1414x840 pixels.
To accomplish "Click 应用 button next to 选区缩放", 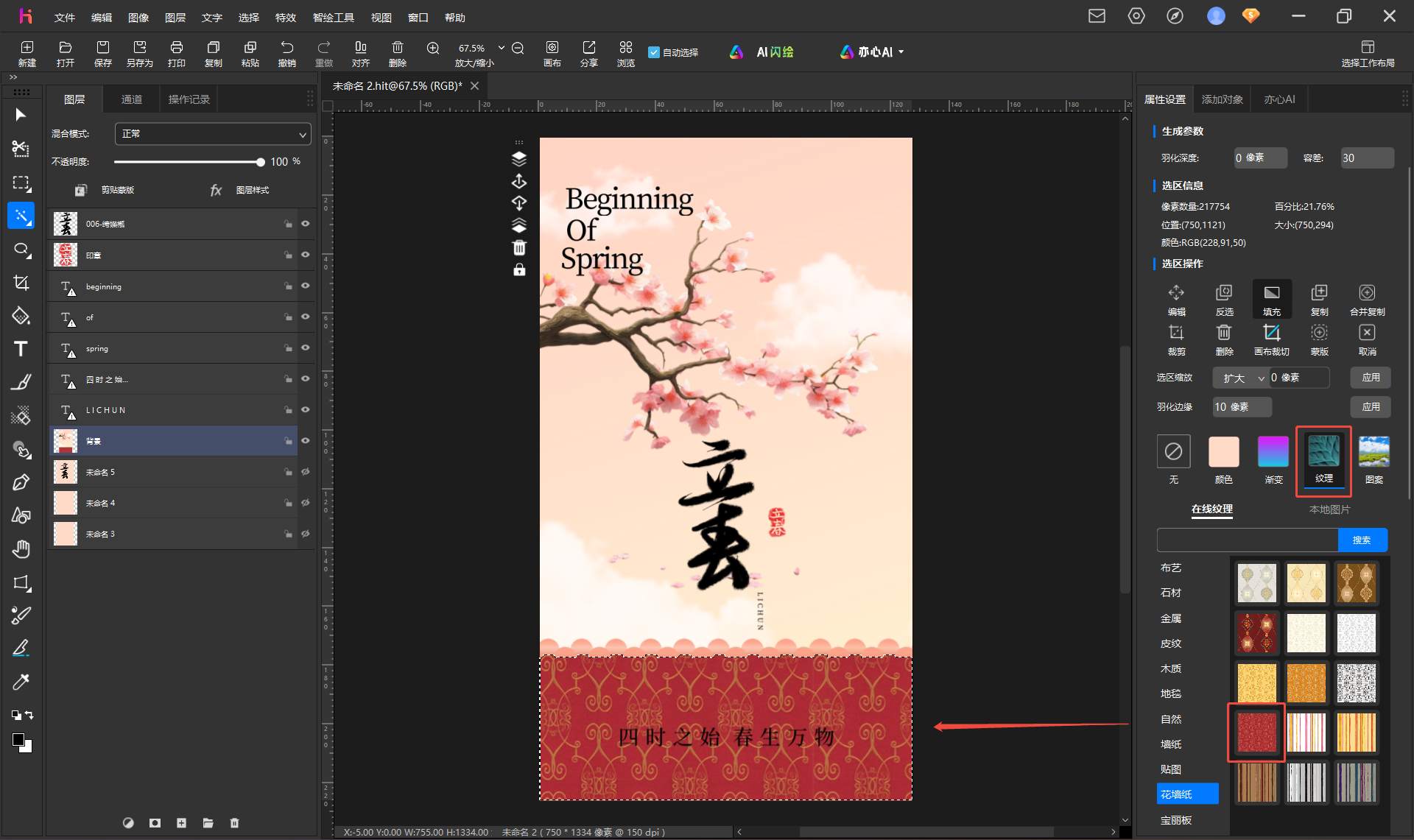I will tap(1371, 378).
